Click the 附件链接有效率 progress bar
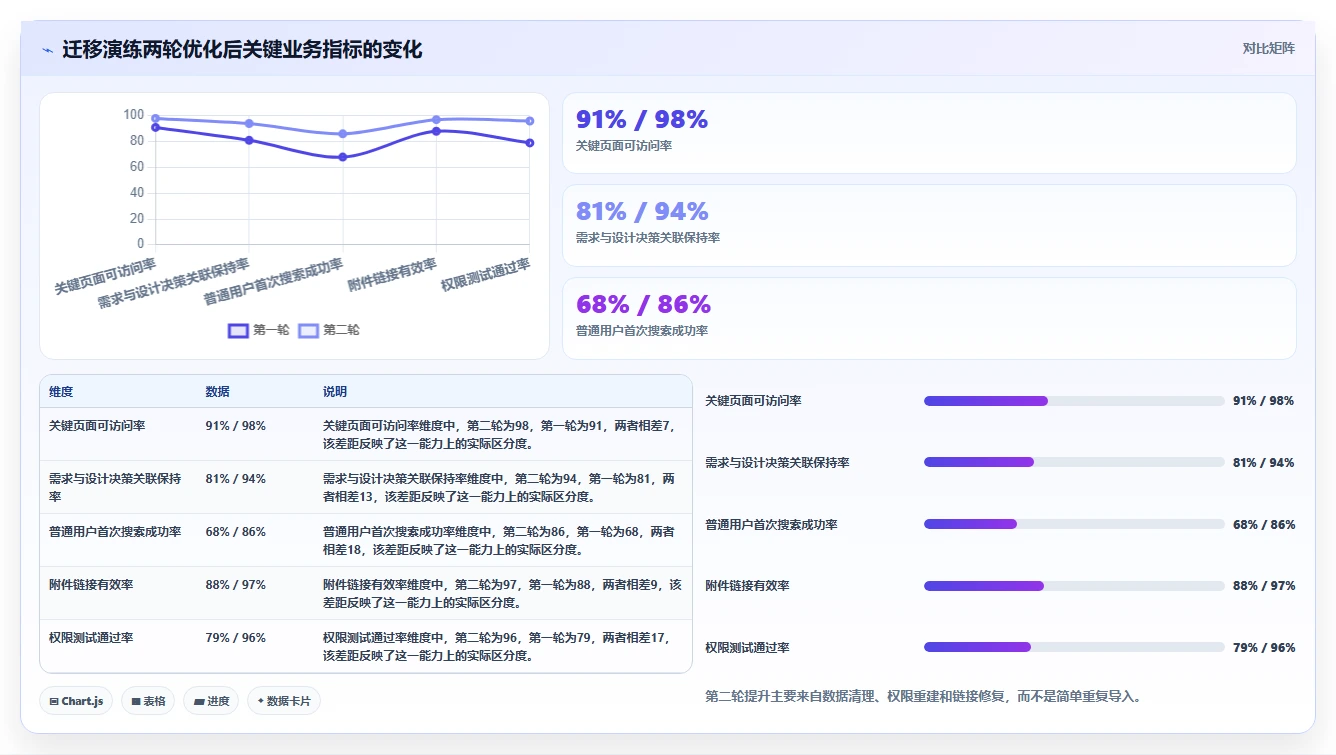This screenshot has width=1336, height=755. pyautogui.click(x=1074, y=586)
